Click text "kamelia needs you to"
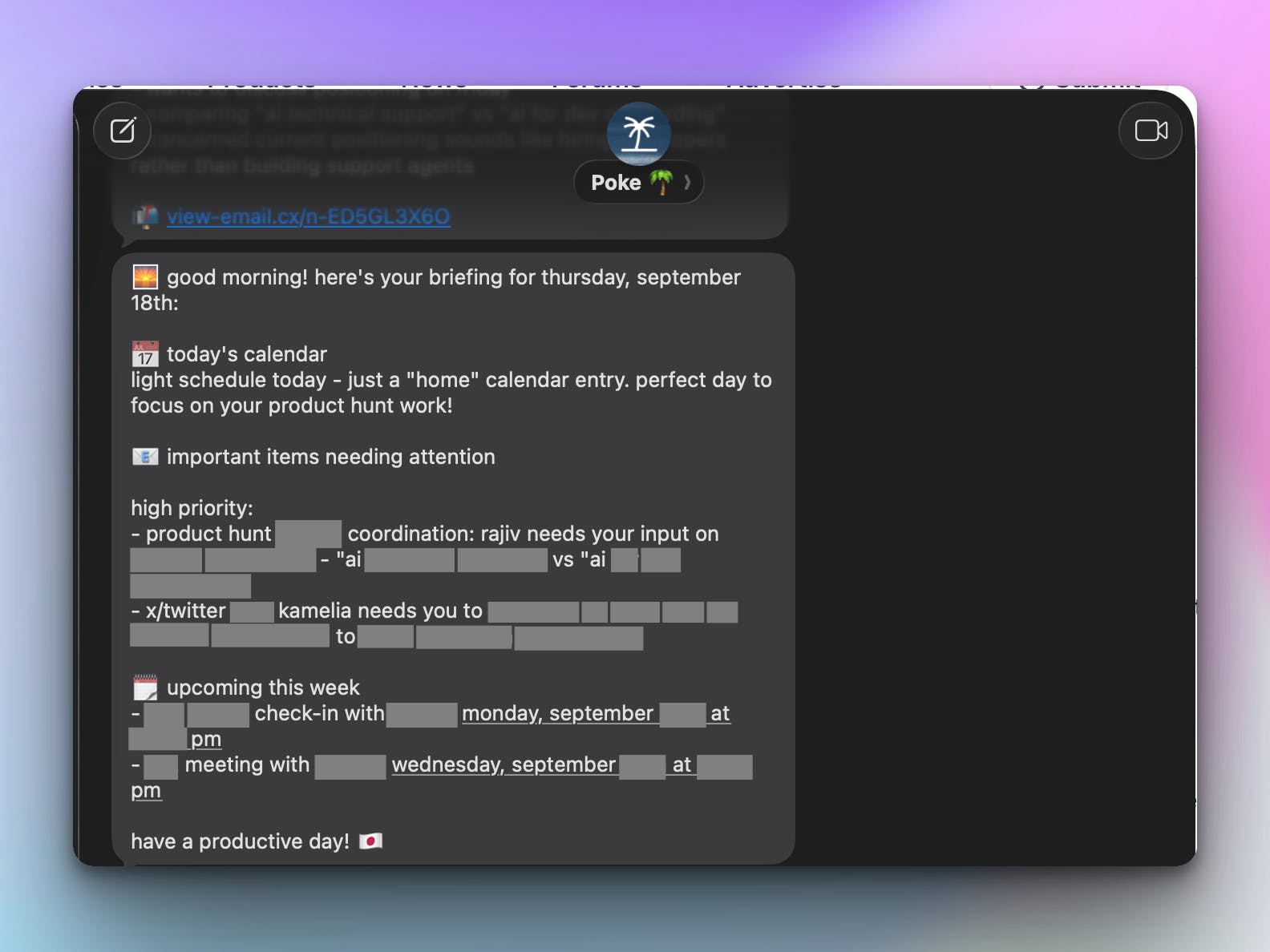Viewport: 1270px width, 952px height. (x=380, y=611)
